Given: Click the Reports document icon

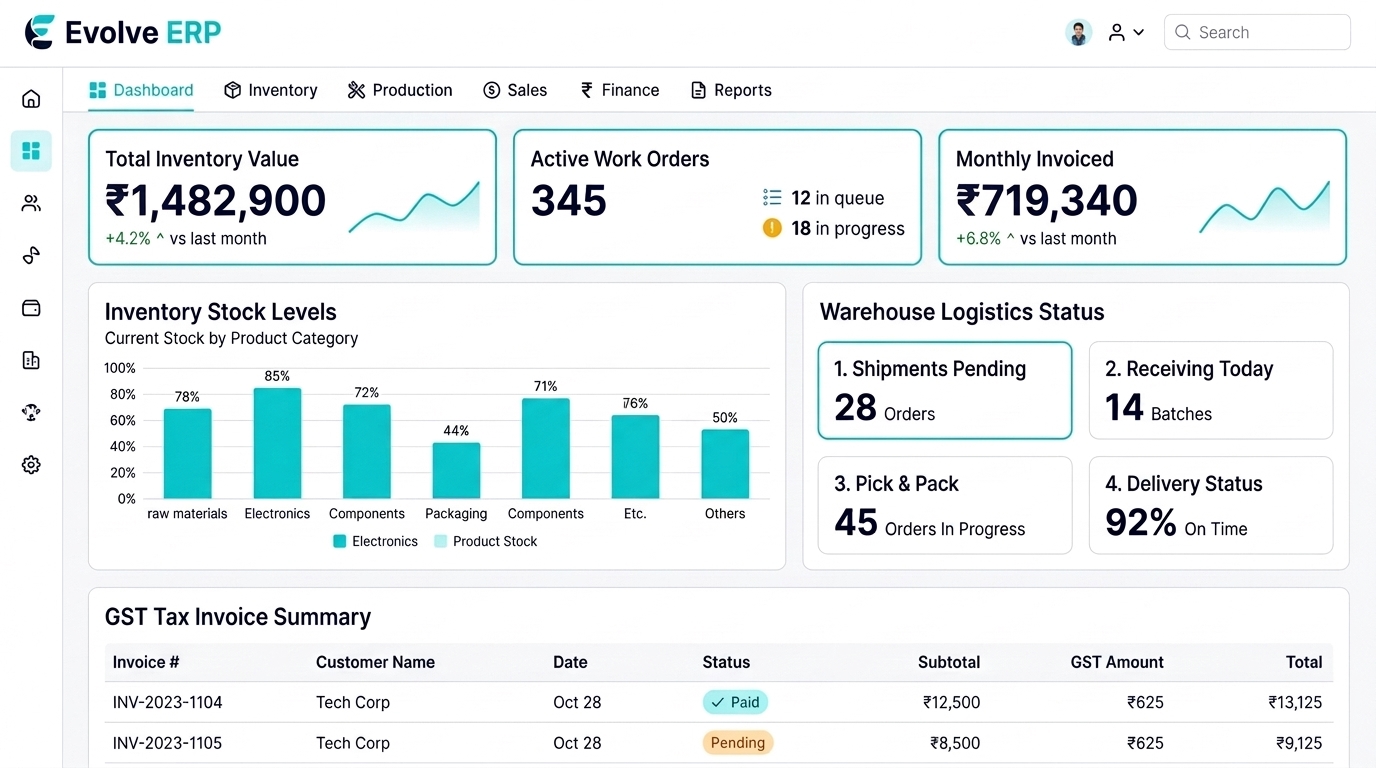Looking at the screenshot, I should coord(698,90).
